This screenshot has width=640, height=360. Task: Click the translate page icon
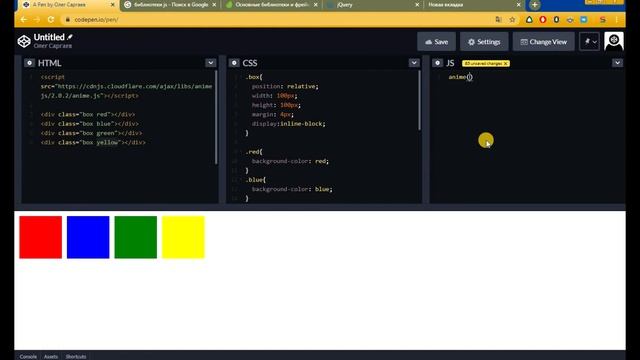coord(498,20)
